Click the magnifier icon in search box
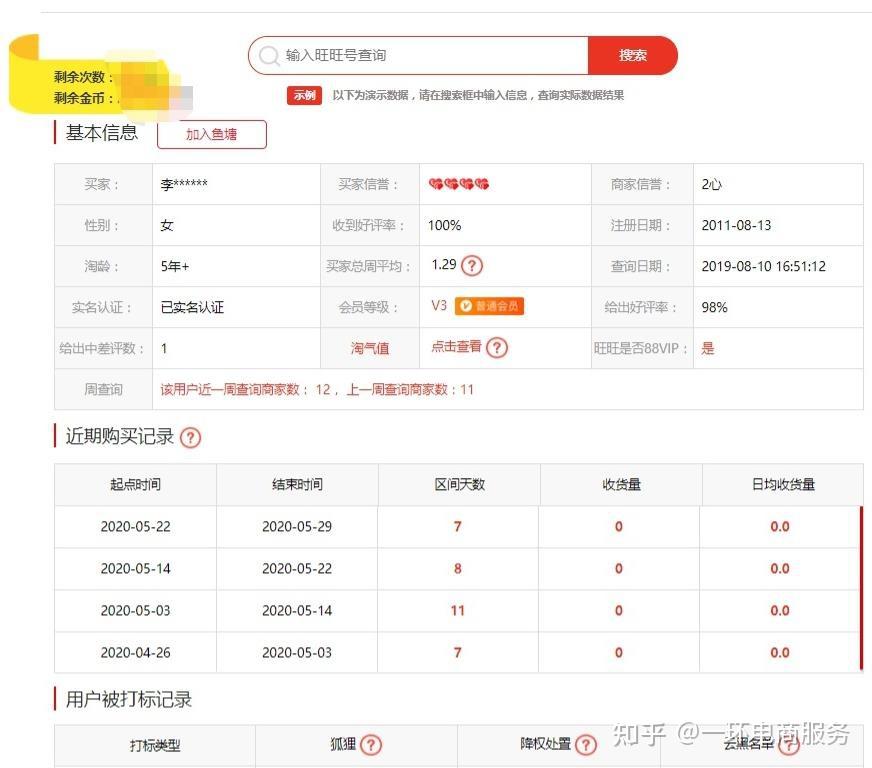The width and height of the screenshot is (872, 768). [270, 56]
